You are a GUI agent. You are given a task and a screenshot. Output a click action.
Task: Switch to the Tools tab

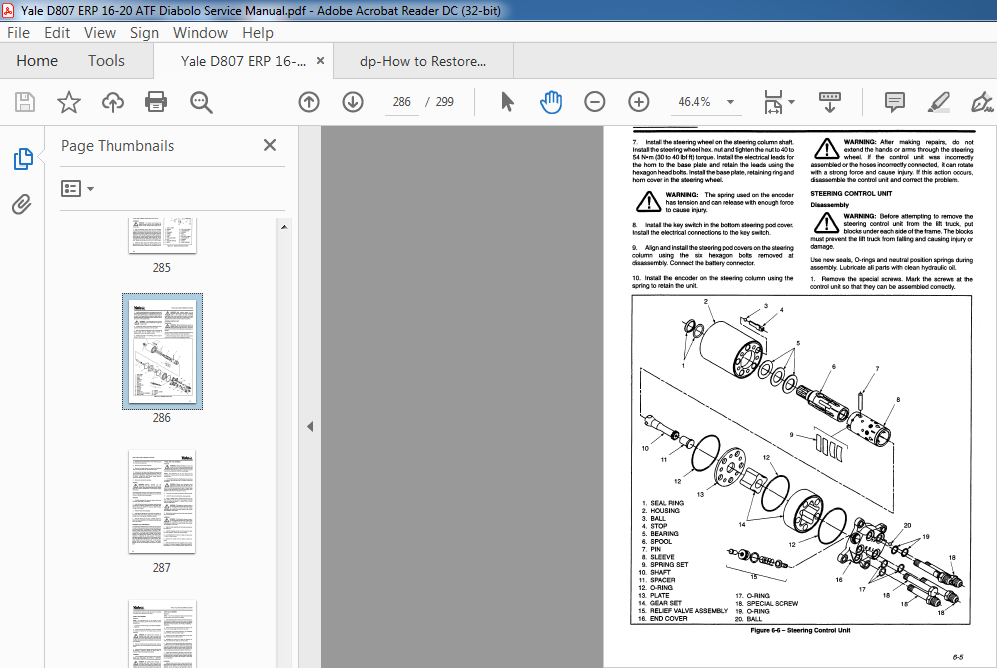tap(106, 61)
